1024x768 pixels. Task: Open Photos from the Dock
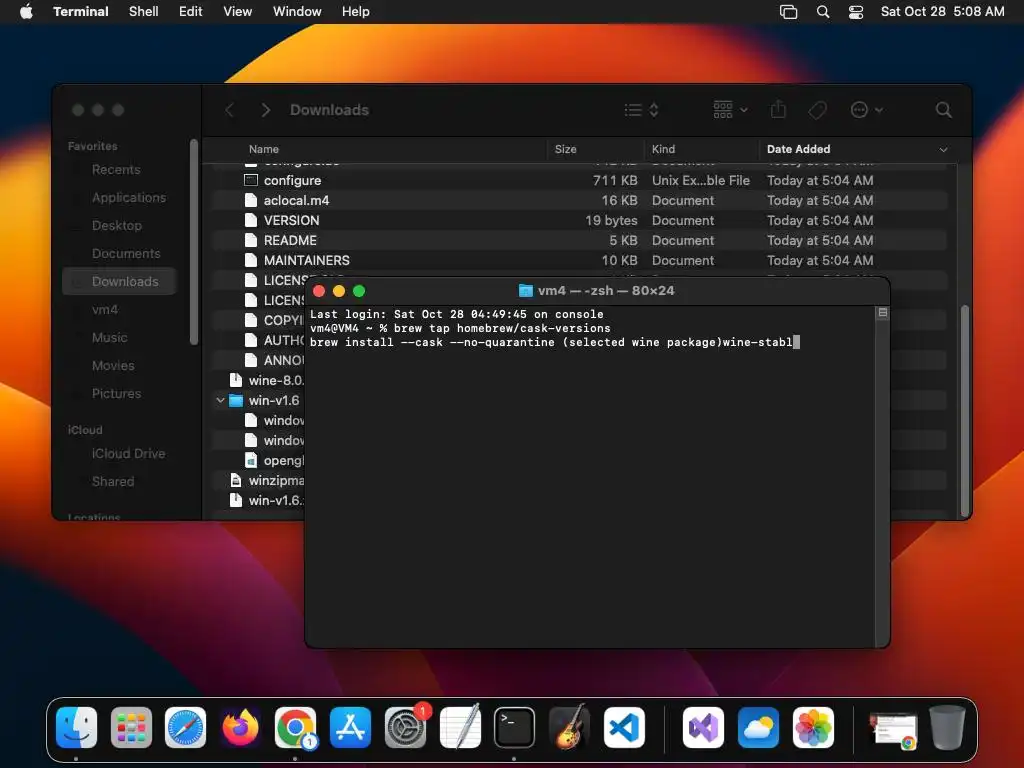point(813,727)
